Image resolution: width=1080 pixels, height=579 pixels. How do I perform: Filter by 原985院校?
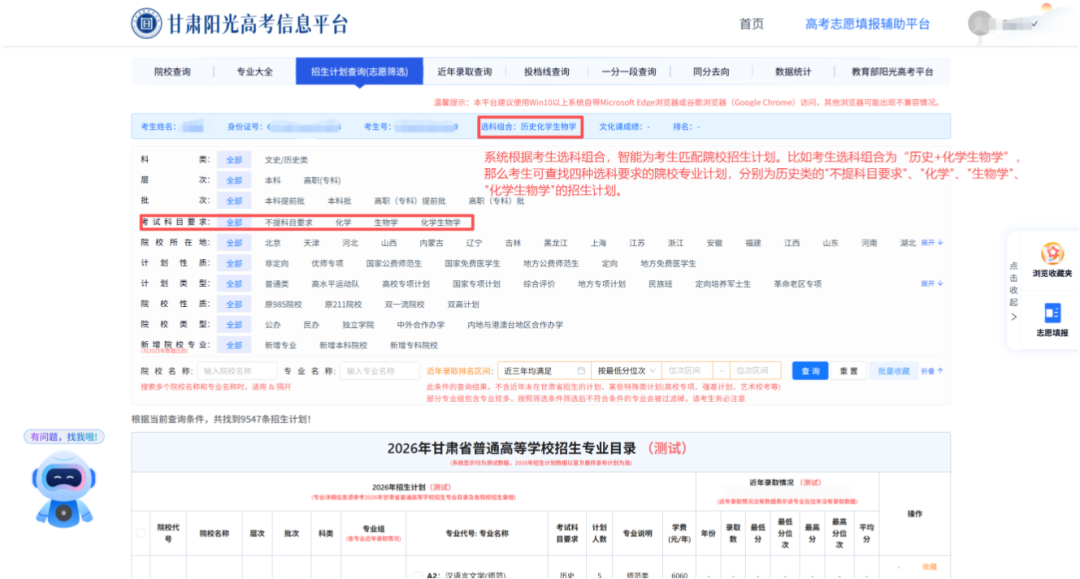[x=283, y=304]
